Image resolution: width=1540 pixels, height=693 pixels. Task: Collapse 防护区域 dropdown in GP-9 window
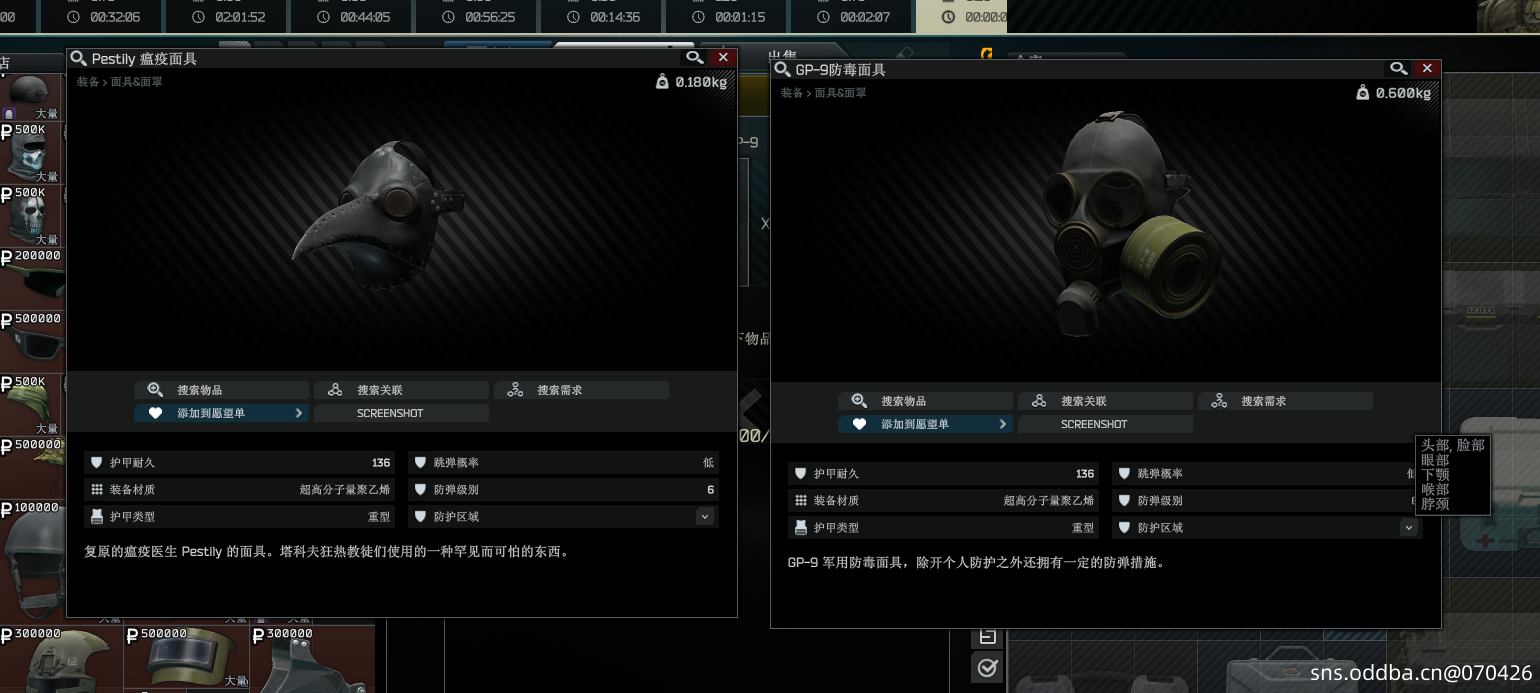tap(1409, 528)
